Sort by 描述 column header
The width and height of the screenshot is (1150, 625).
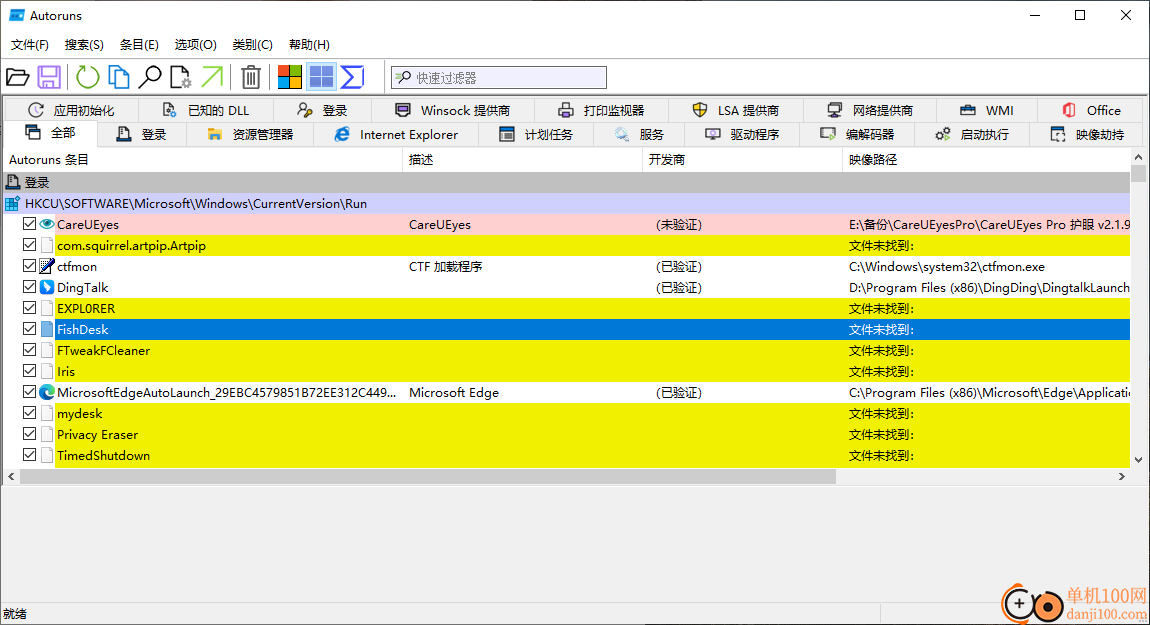coord(522,159)
